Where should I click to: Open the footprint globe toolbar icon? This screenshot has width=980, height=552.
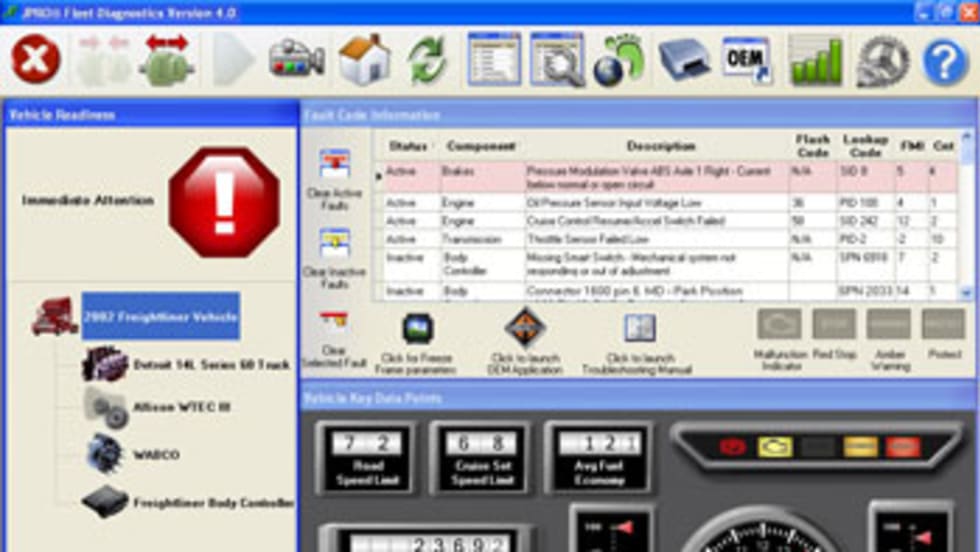pyautogui.click(x=620, y=60)
